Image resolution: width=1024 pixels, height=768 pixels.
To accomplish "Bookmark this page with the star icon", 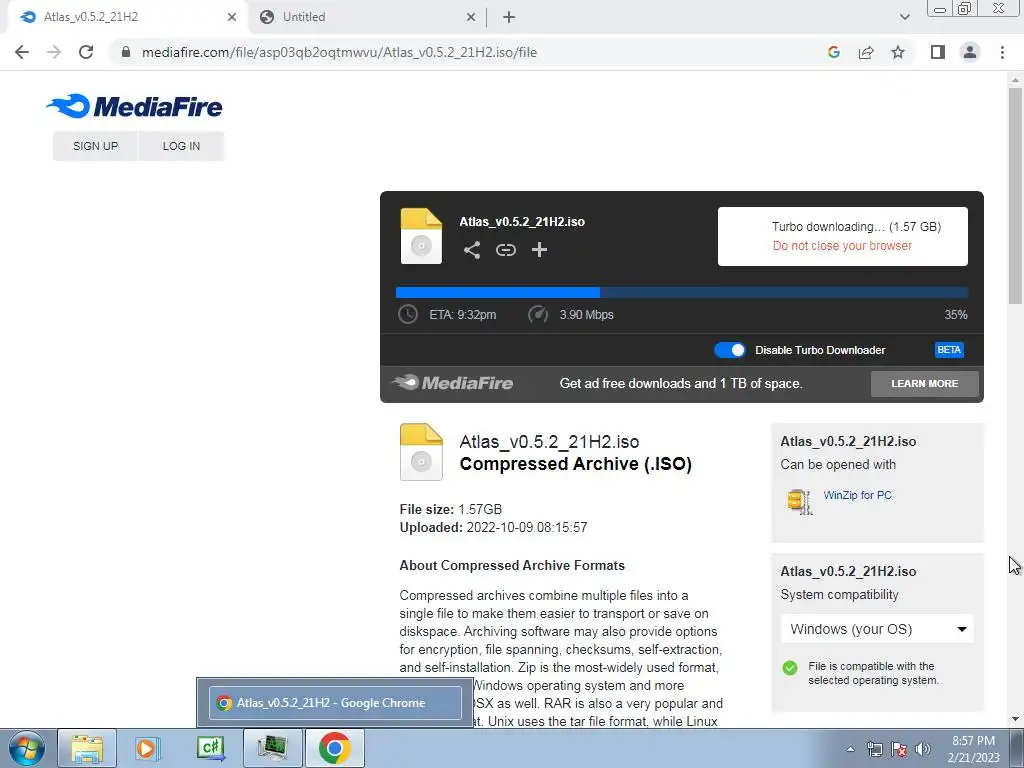I will coord(898,52).
